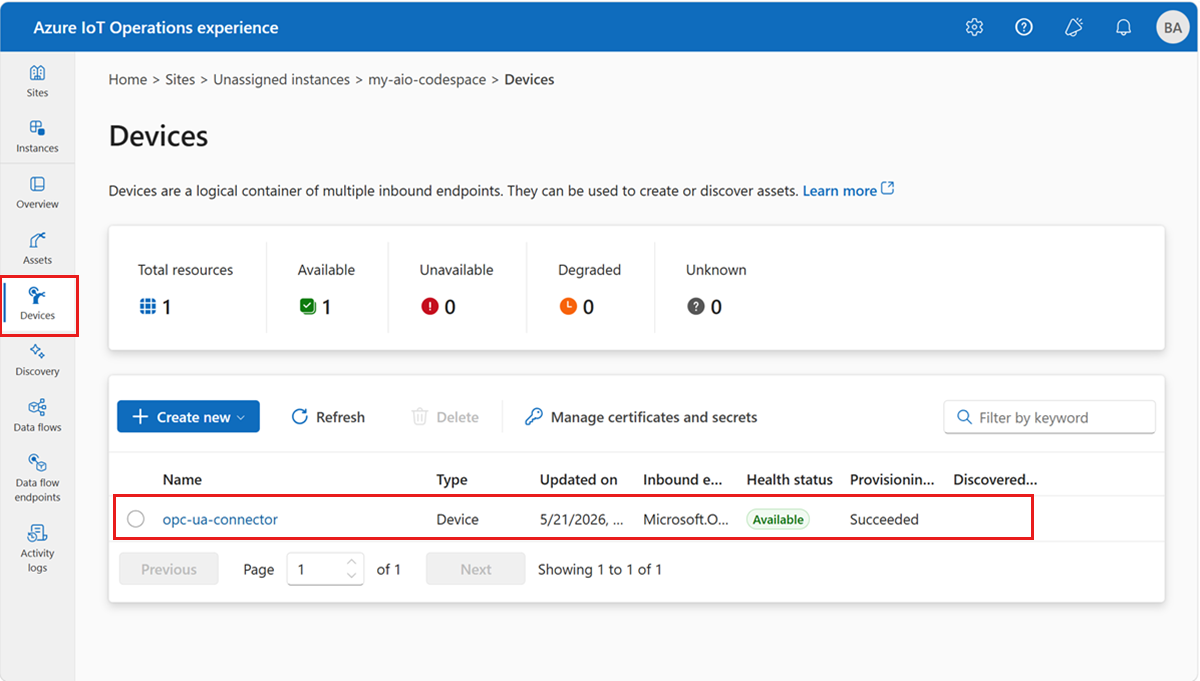Click the Unavailable red alert icon
This screenshot has height=681, width=1200.
coord(430,307)
